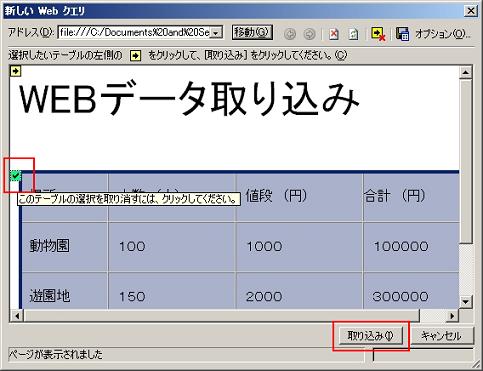This screenshot has height=371, width=483.
Task: Click the キャンセル (Cancel) button
Action: (x=441, y=336)
